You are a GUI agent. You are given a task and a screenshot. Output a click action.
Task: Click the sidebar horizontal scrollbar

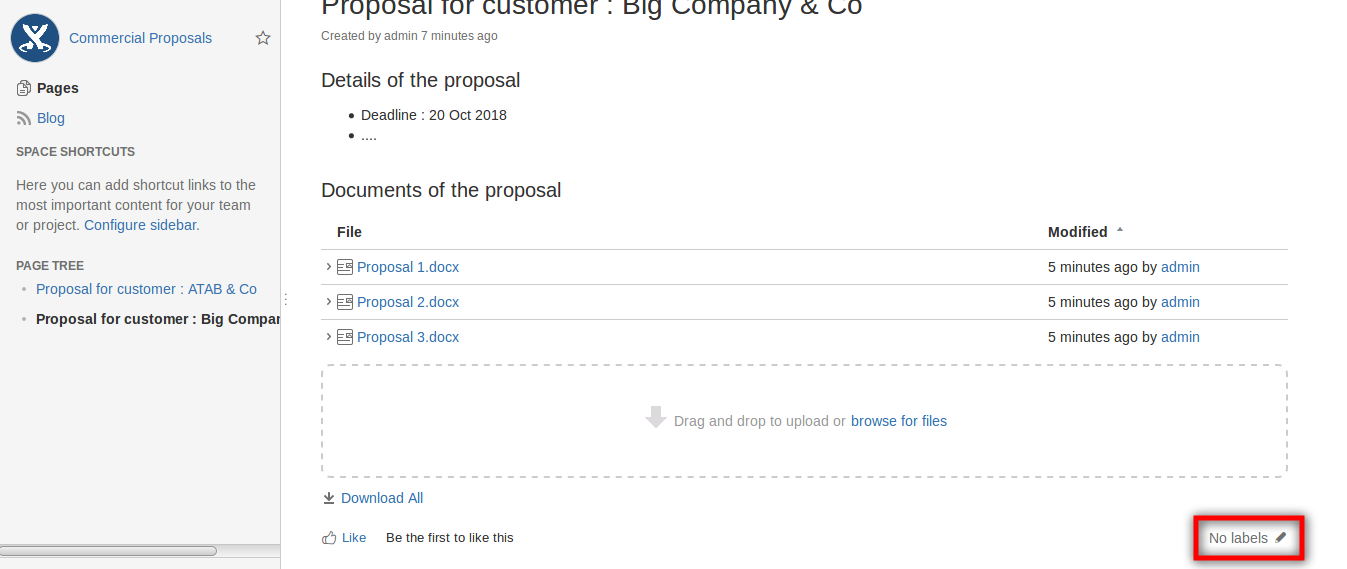pyautogui.click(x=110, y=551)
